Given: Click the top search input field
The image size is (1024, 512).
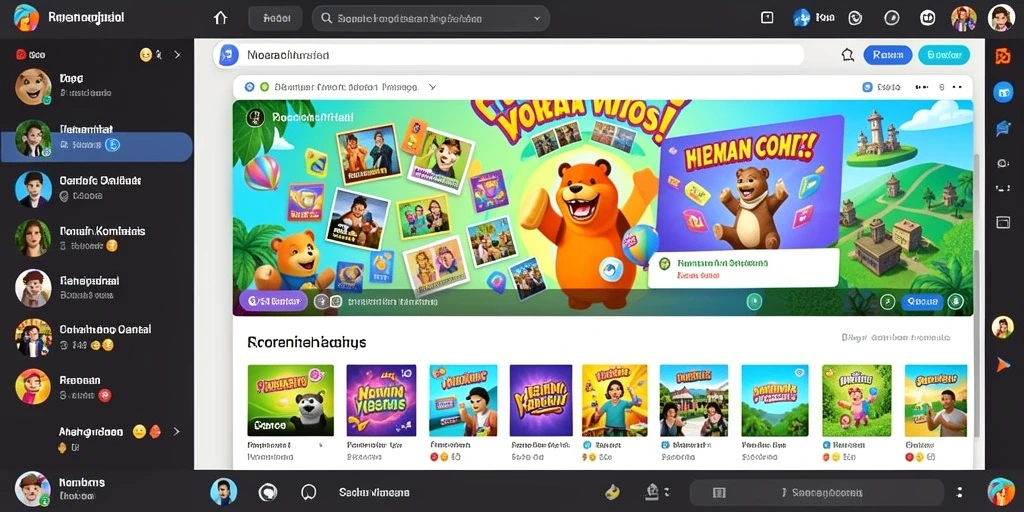Looking at the screenshot, I should [431, 18].
